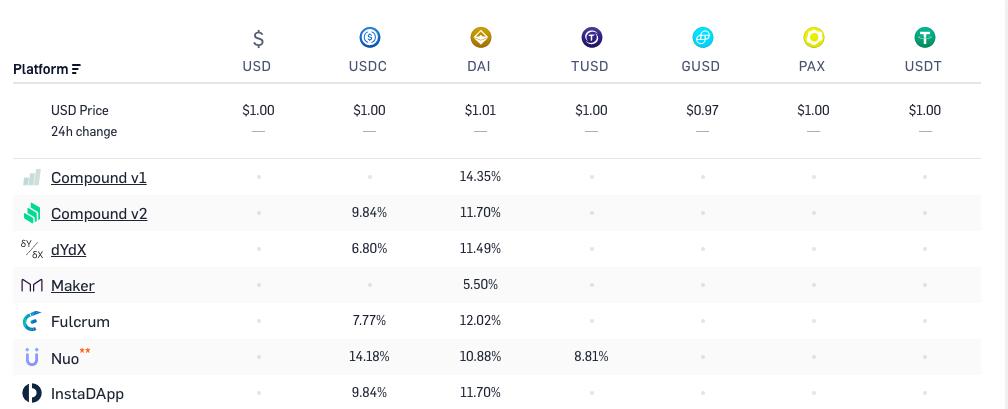The image size is (1008, 409).
Task: Open the Compound v1 platform link
Action: (x=99, y=178)
